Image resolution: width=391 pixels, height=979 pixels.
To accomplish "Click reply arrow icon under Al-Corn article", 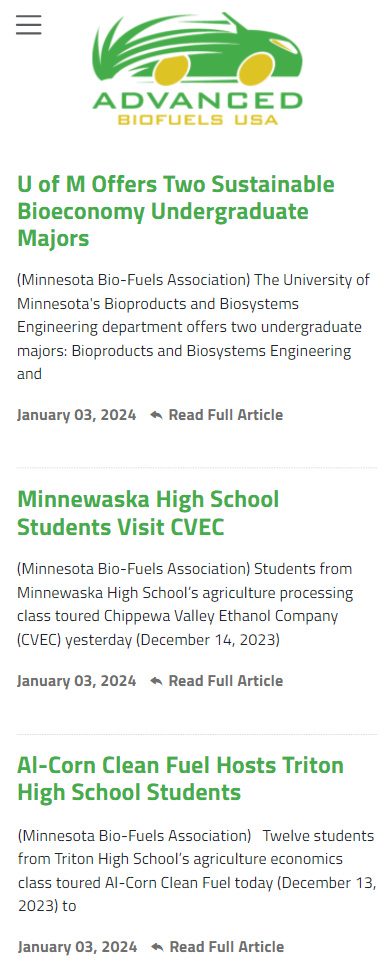I will coord(157,947).
